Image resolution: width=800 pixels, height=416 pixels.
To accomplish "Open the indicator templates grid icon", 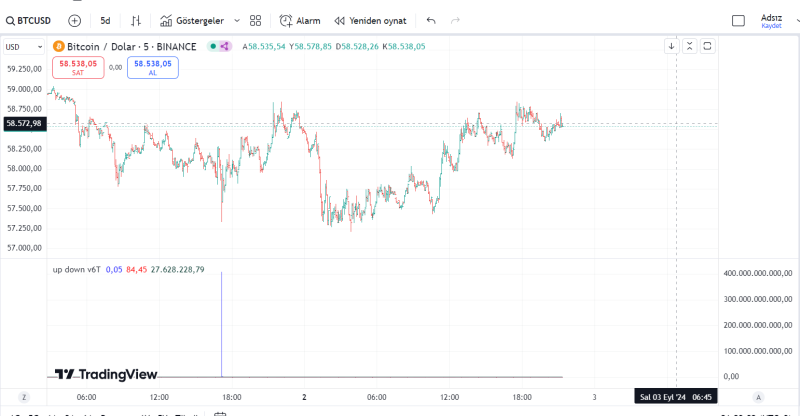I will (x=255, y=20).
